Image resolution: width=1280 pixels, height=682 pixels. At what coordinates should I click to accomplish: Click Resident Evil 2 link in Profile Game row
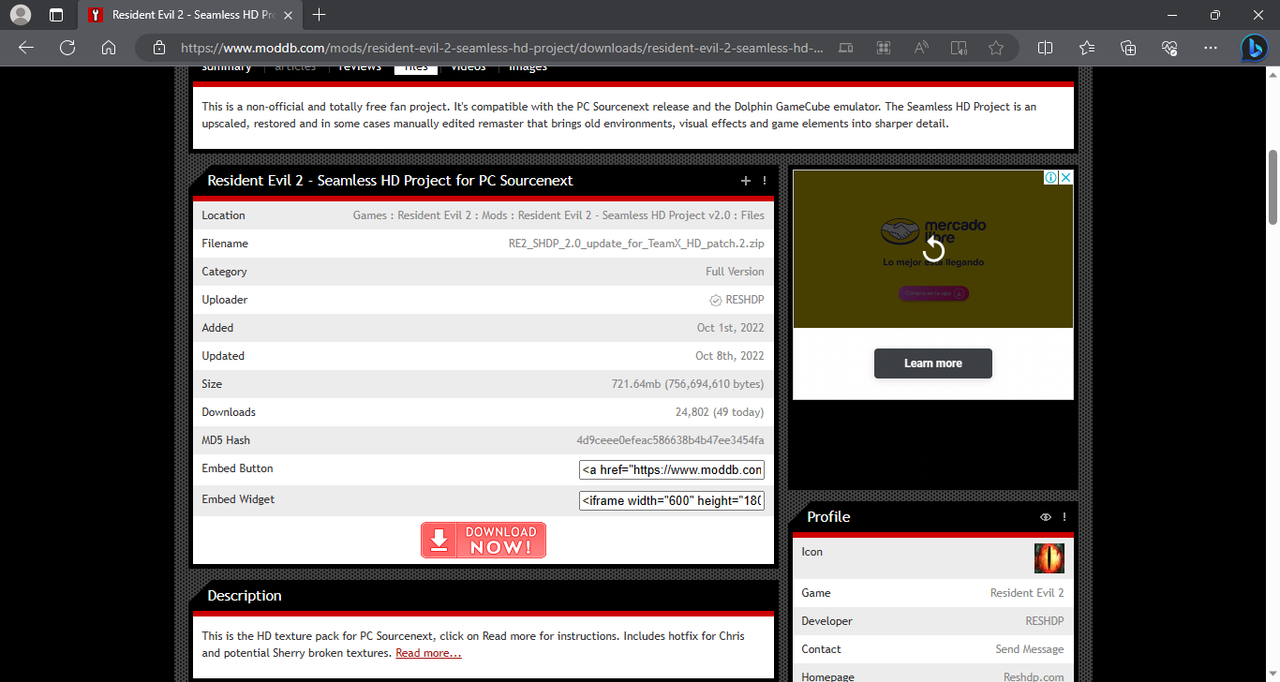[x=1027, y=593]
